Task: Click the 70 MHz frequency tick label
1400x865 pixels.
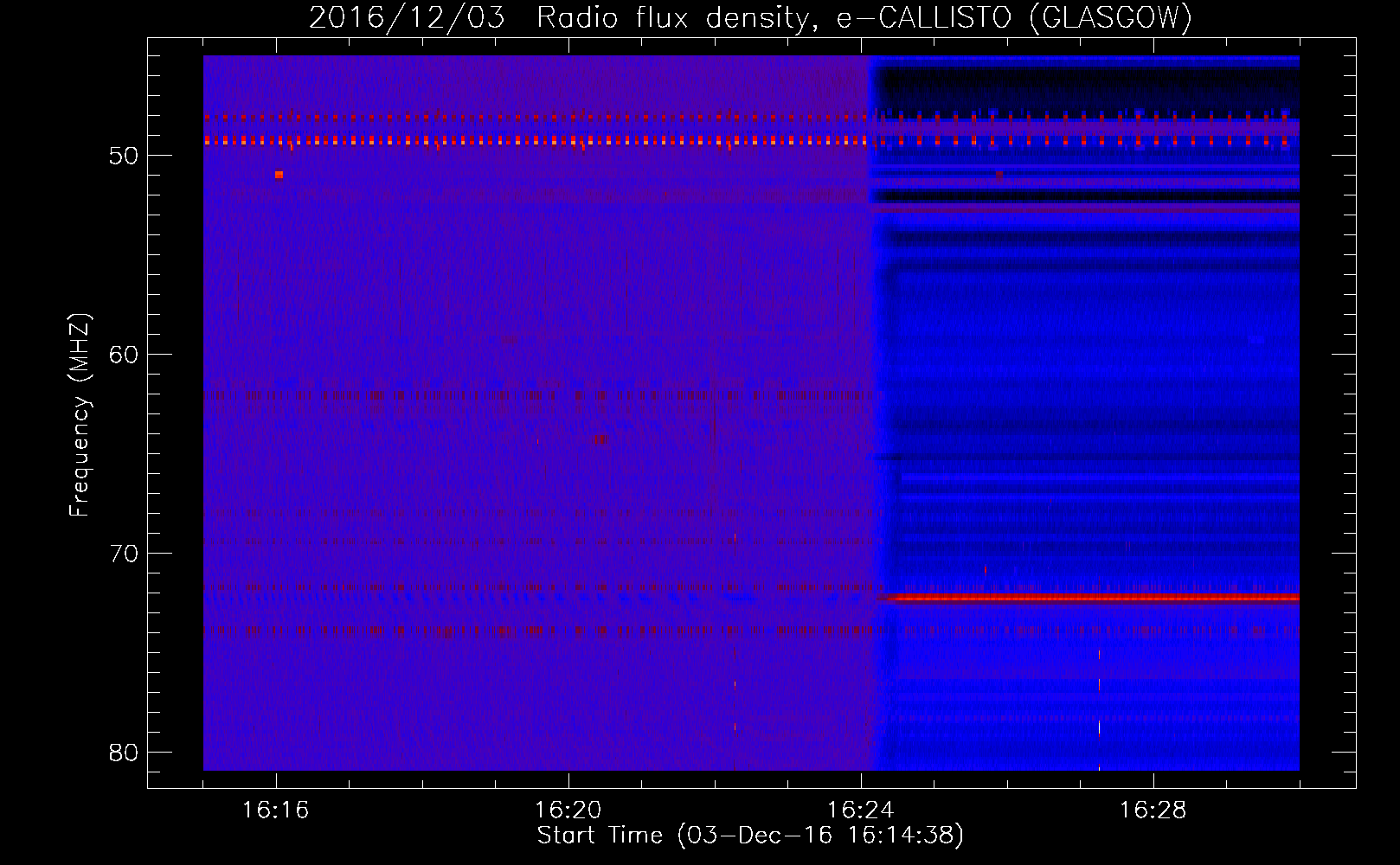Action: click(x=123, y=553)
